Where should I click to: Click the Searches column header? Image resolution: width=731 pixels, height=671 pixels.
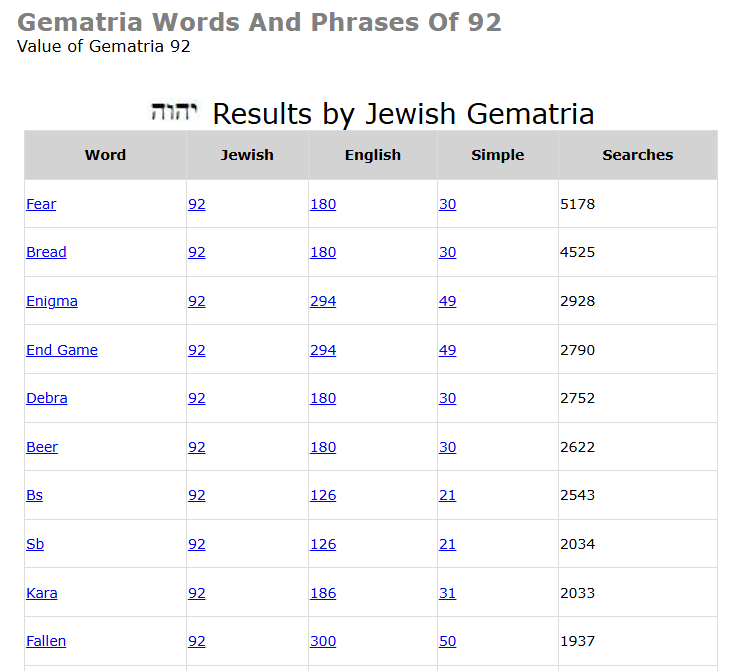point(638,155)
